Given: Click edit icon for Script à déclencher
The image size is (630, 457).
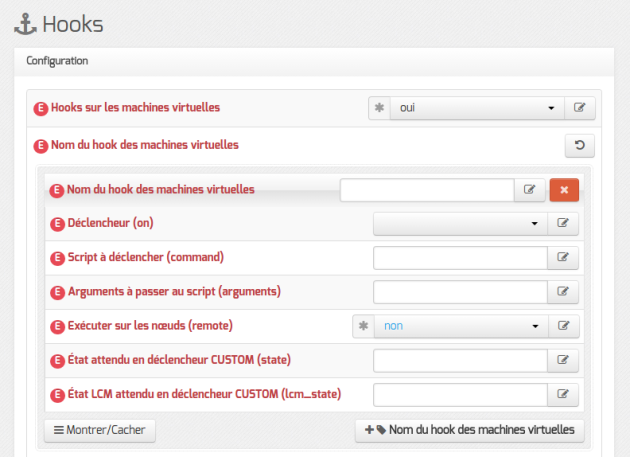Looking at the screenshot, I should (563, 257).
